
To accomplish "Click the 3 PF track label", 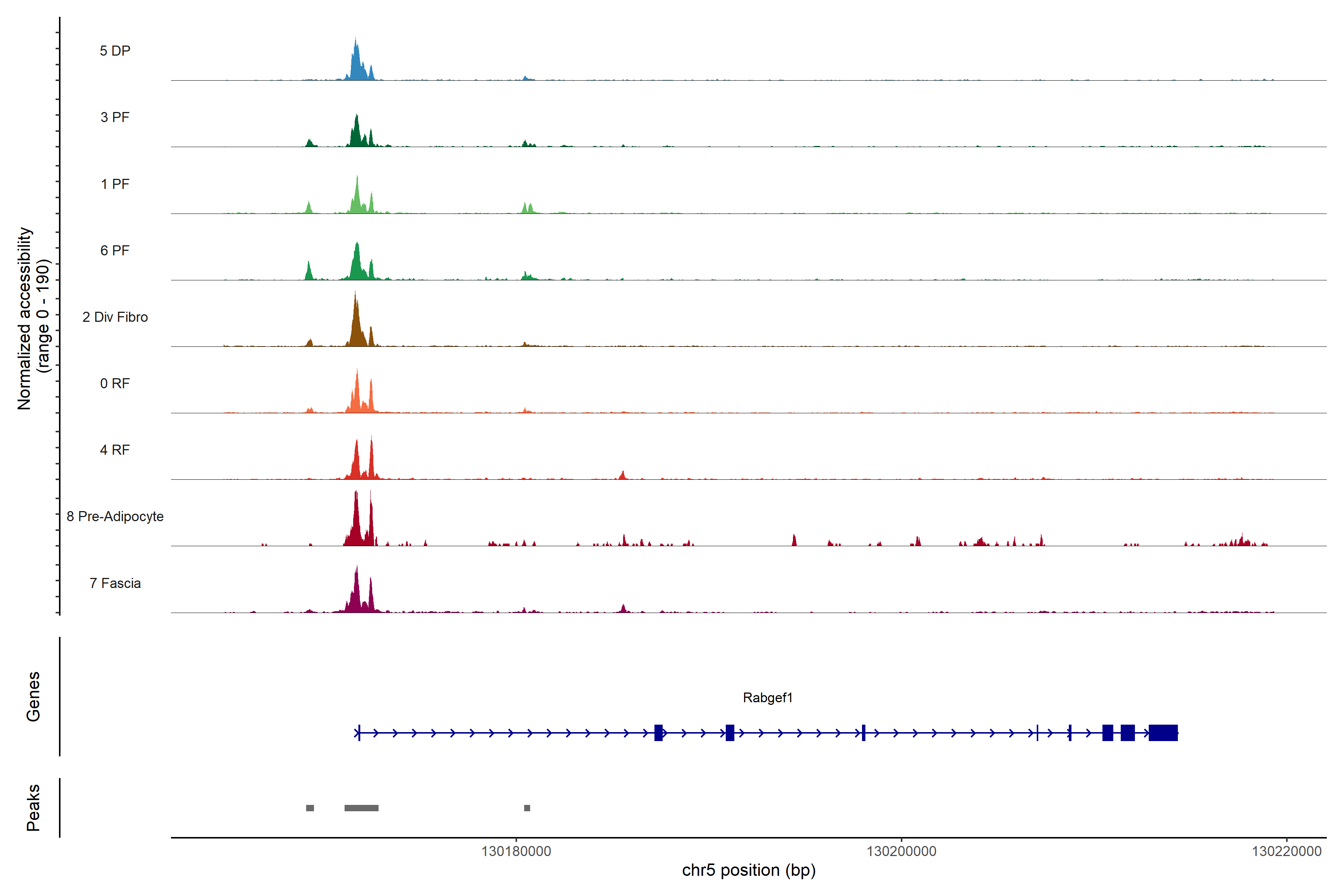I will 115,117.
